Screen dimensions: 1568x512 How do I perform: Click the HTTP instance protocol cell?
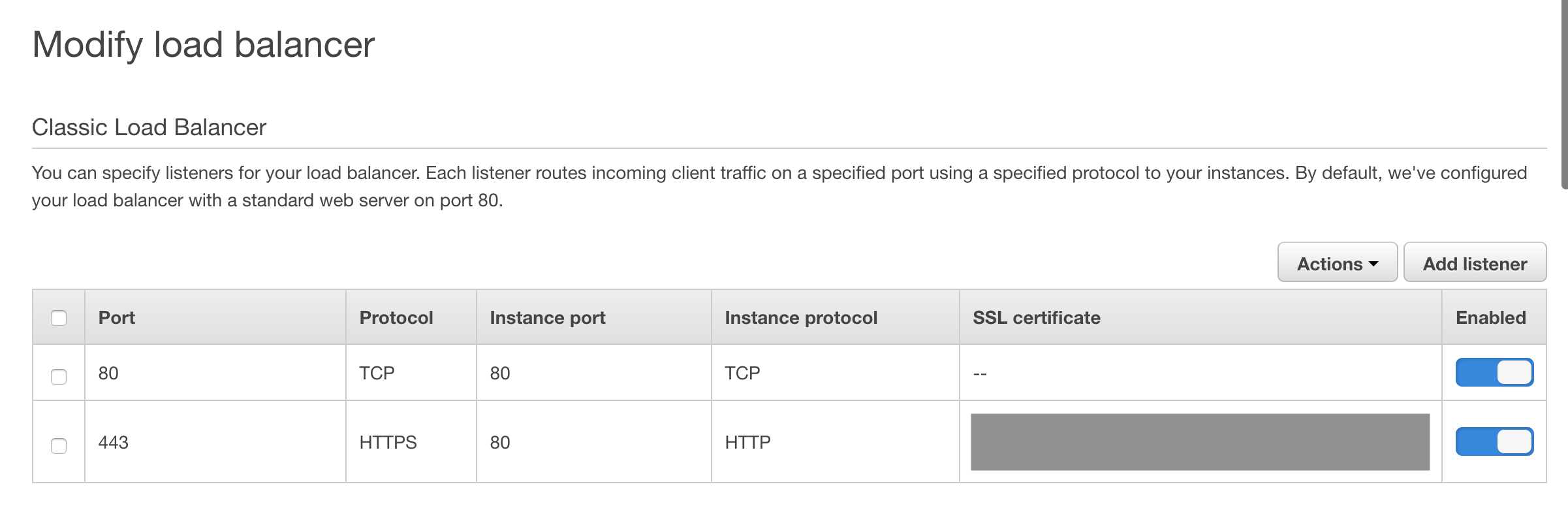pos(747,442)
